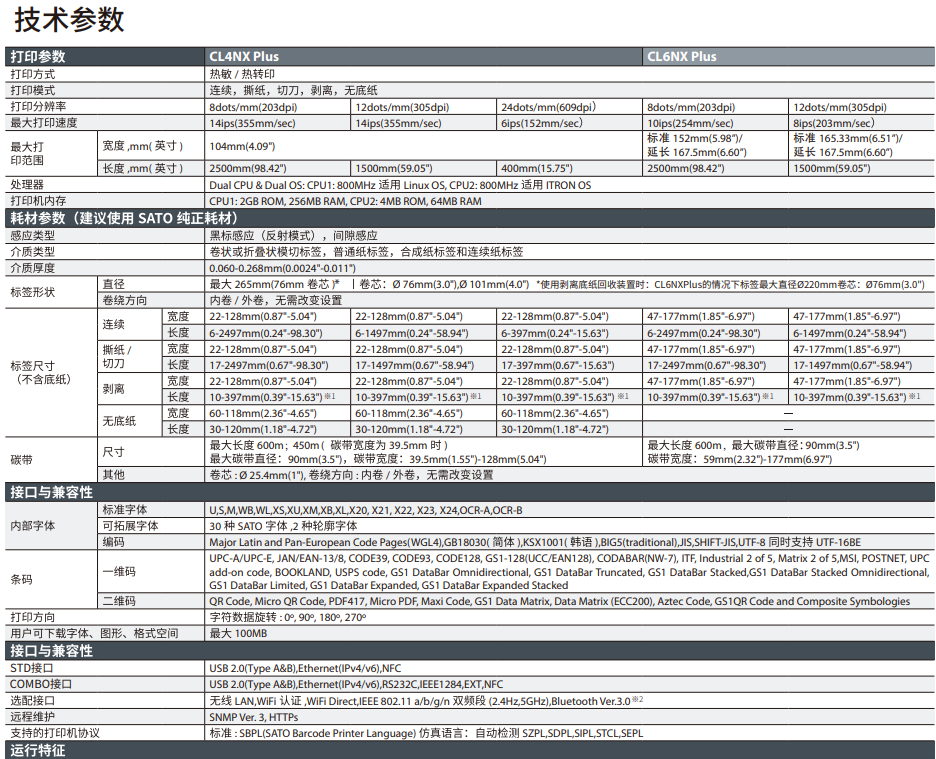Viewport: 936px width, 759px height.
Task: Select the 无底纸 label cell
Action: pos(119,421)
